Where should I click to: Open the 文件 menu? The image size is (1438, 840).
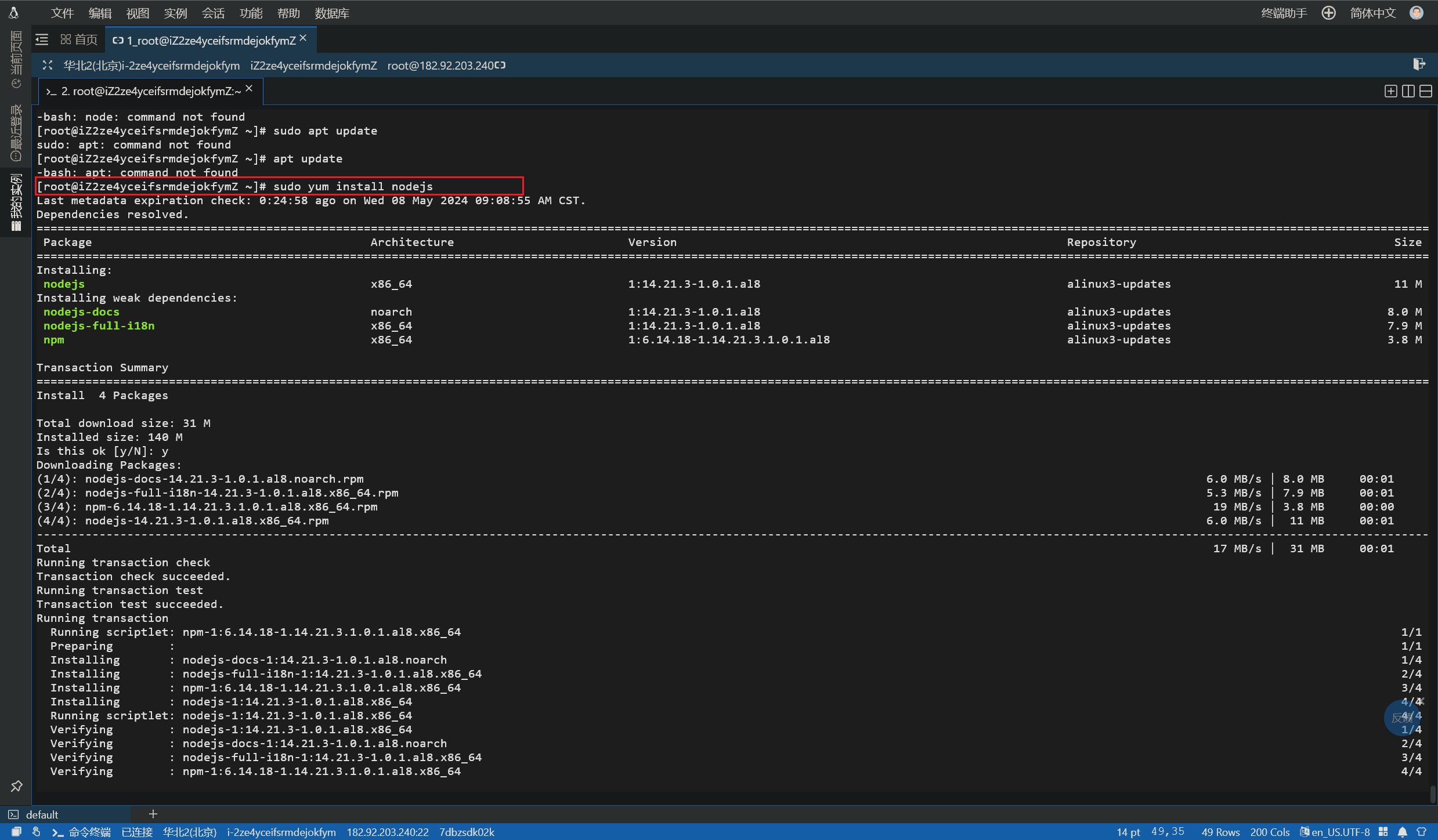[x=62, y=13]
